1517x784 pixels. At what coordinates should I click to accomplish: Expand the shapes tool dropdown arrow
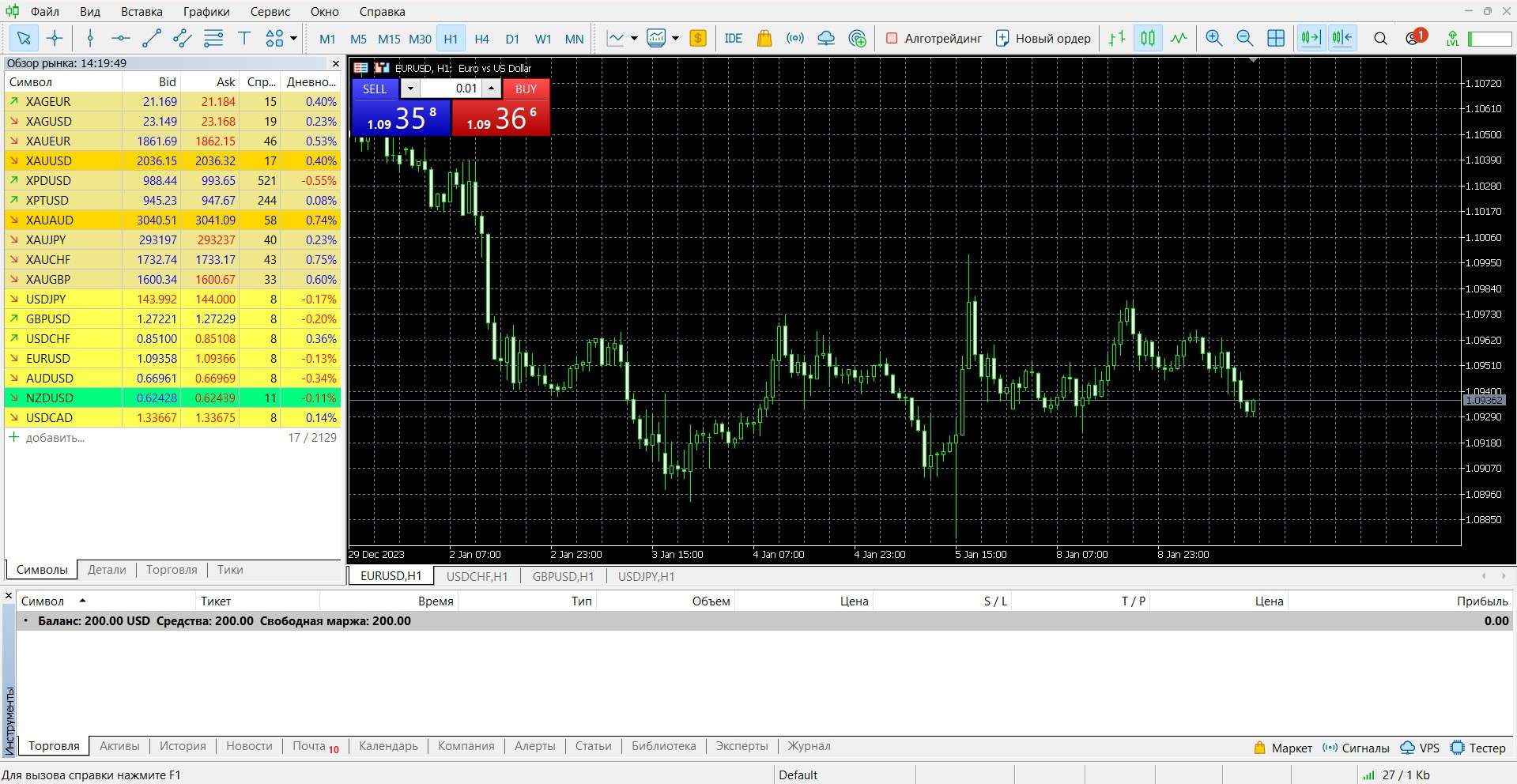coord(293,38)
